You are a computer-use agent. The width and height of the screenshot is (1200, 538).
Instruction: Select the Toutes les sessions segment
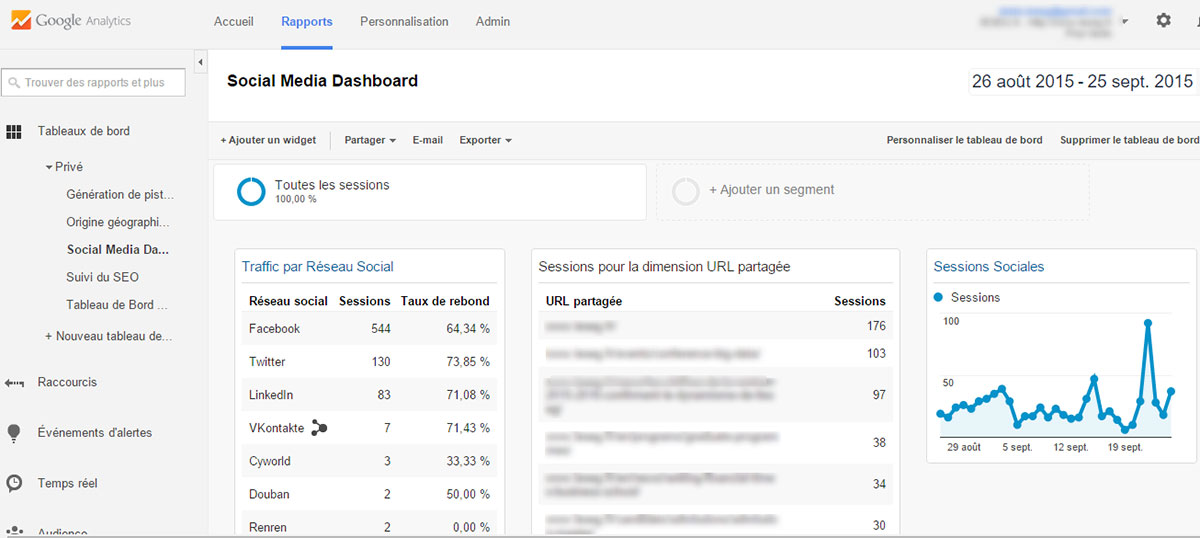430,192
